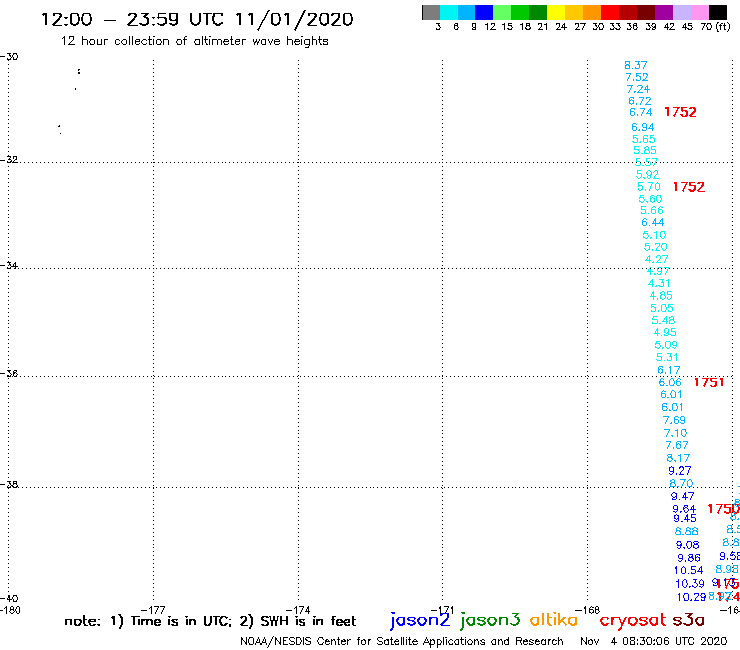
Task: Click the 'note: 1) Time is in UTC' text
Action: click(148, 621)
